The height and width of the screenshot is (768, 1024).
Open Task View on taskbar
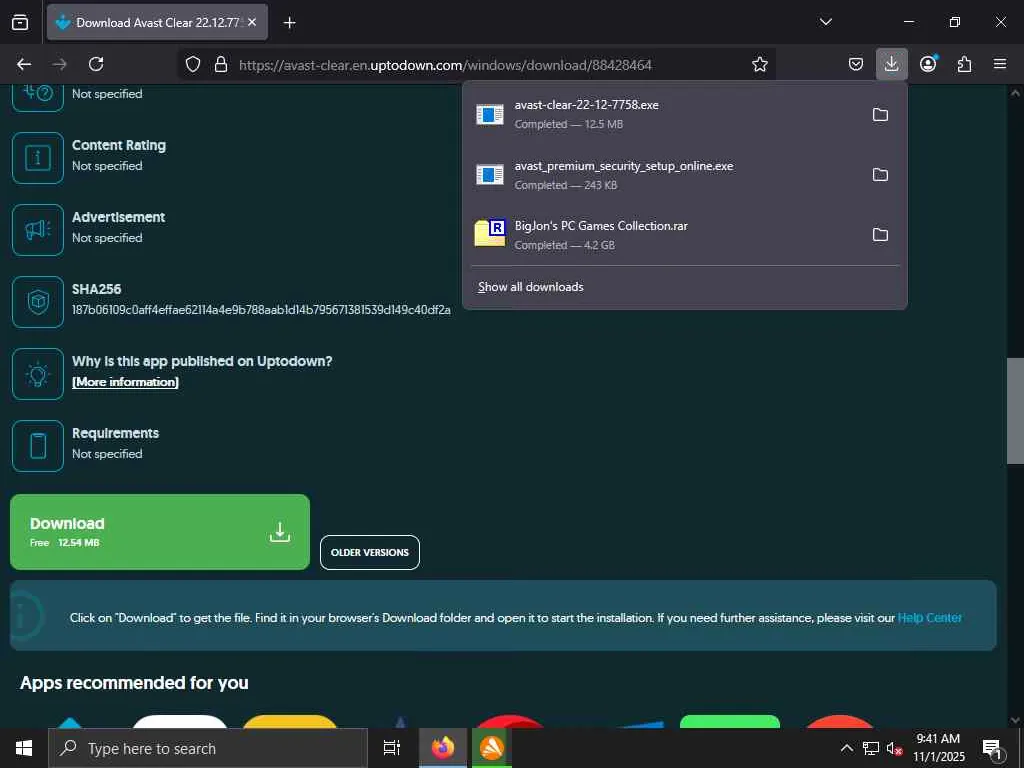[392, 748]
